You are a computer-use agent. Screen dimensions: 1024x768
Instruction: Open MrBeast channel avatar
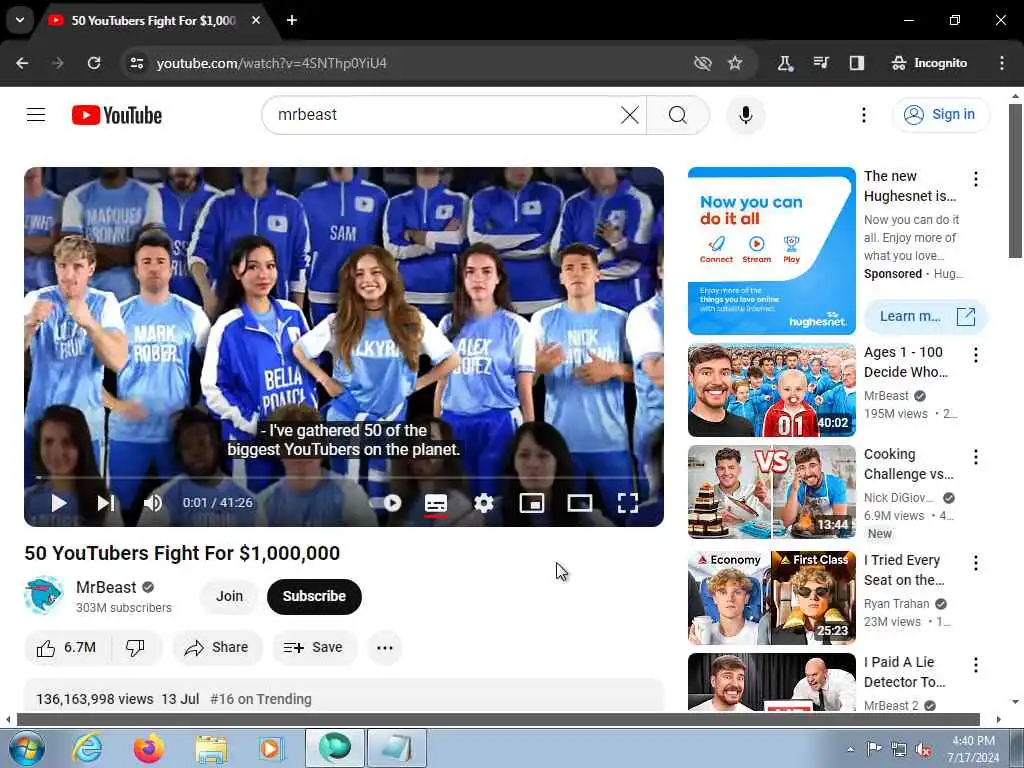[x=44, y=596]
